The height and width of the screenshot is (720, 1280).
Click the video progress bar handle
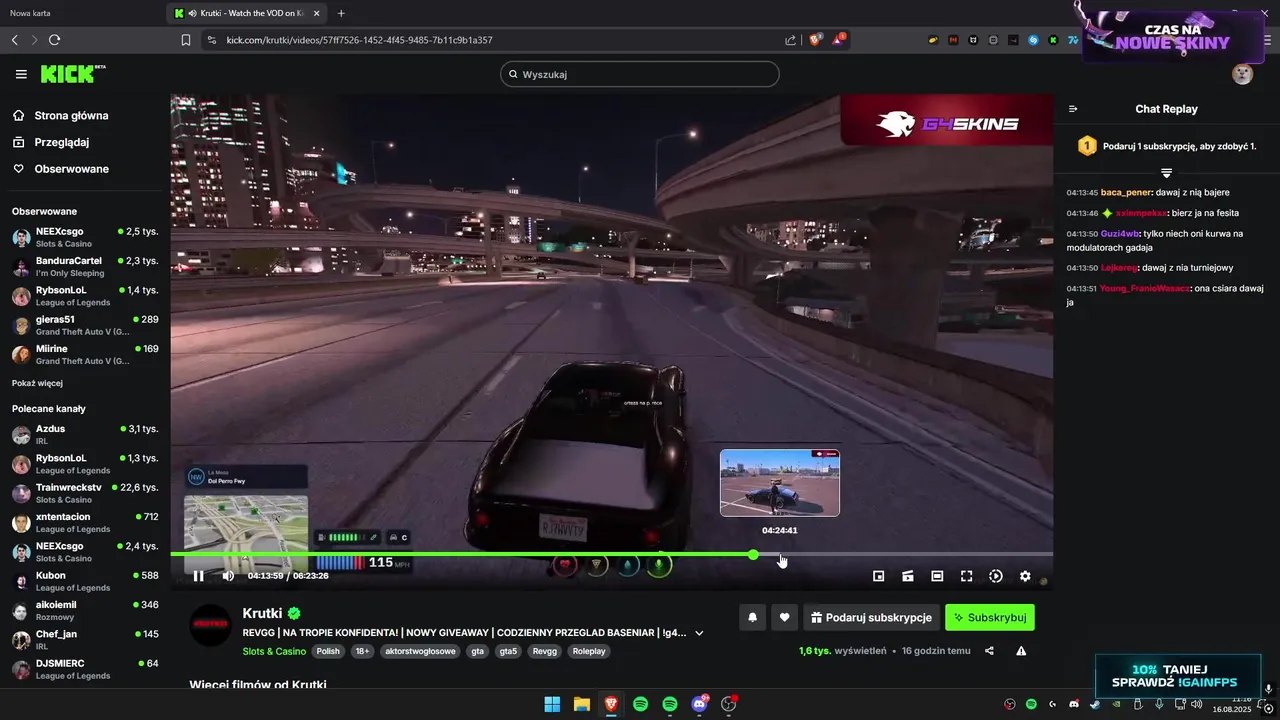(x=753, y=554)
